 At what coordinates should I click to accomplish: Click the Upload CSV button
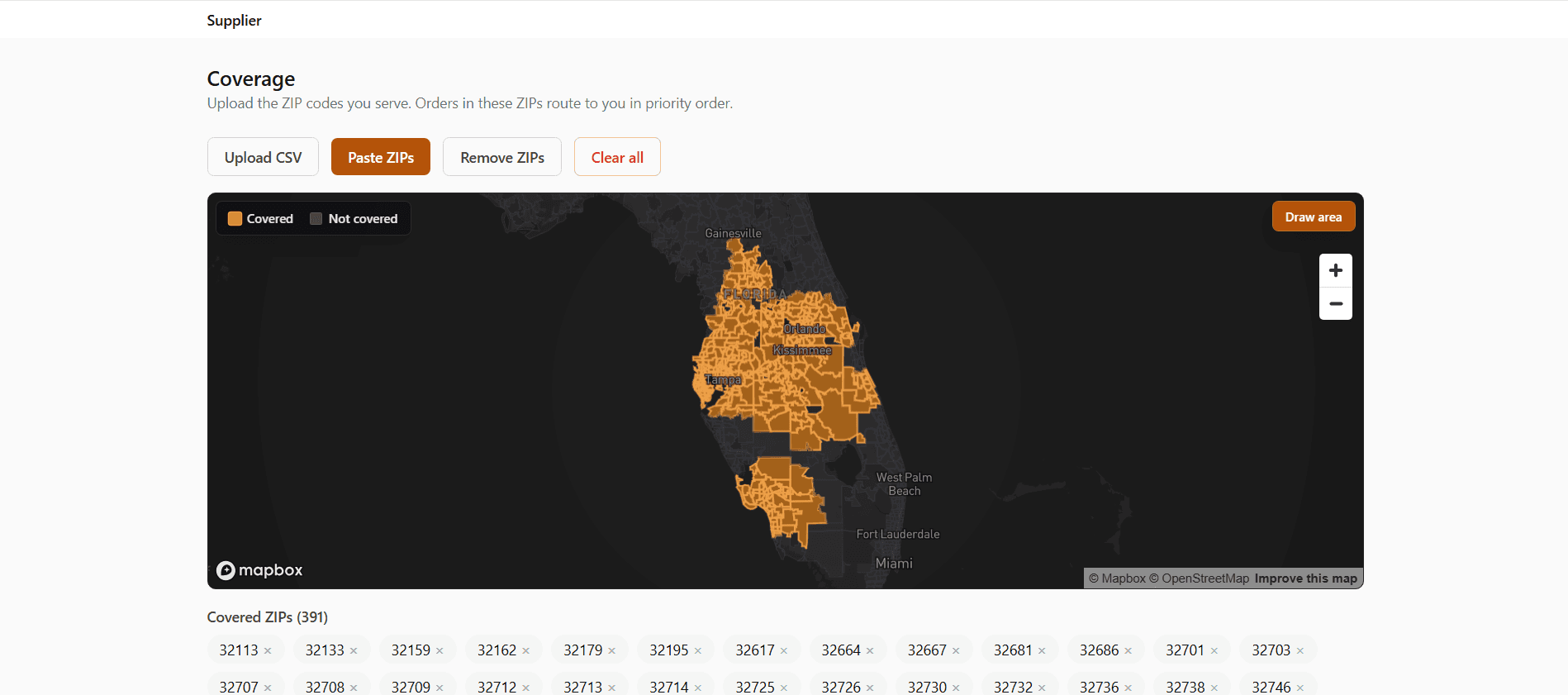click(x=263, y=157)
